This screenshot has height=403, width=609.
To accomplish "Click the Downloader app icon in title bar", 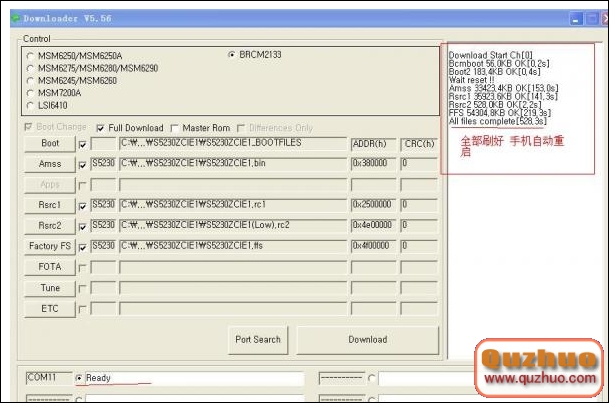I will click(16, 18).
